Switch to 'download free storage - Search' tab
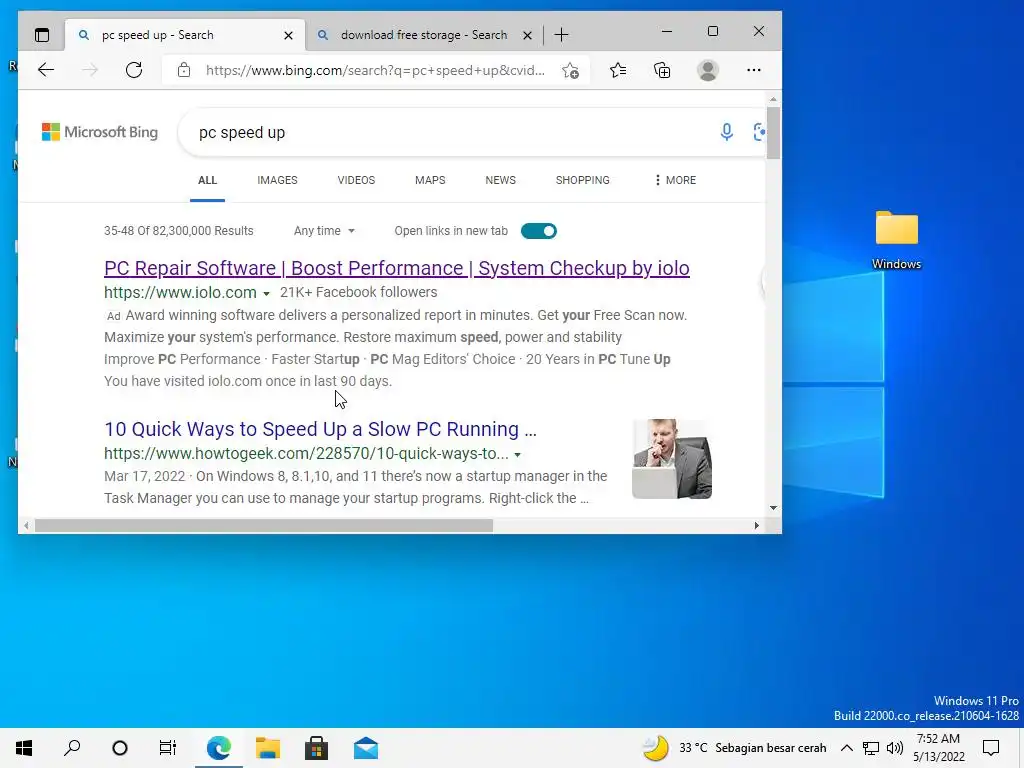Screen dimensions: 1024x768 (x=424, y=35)
